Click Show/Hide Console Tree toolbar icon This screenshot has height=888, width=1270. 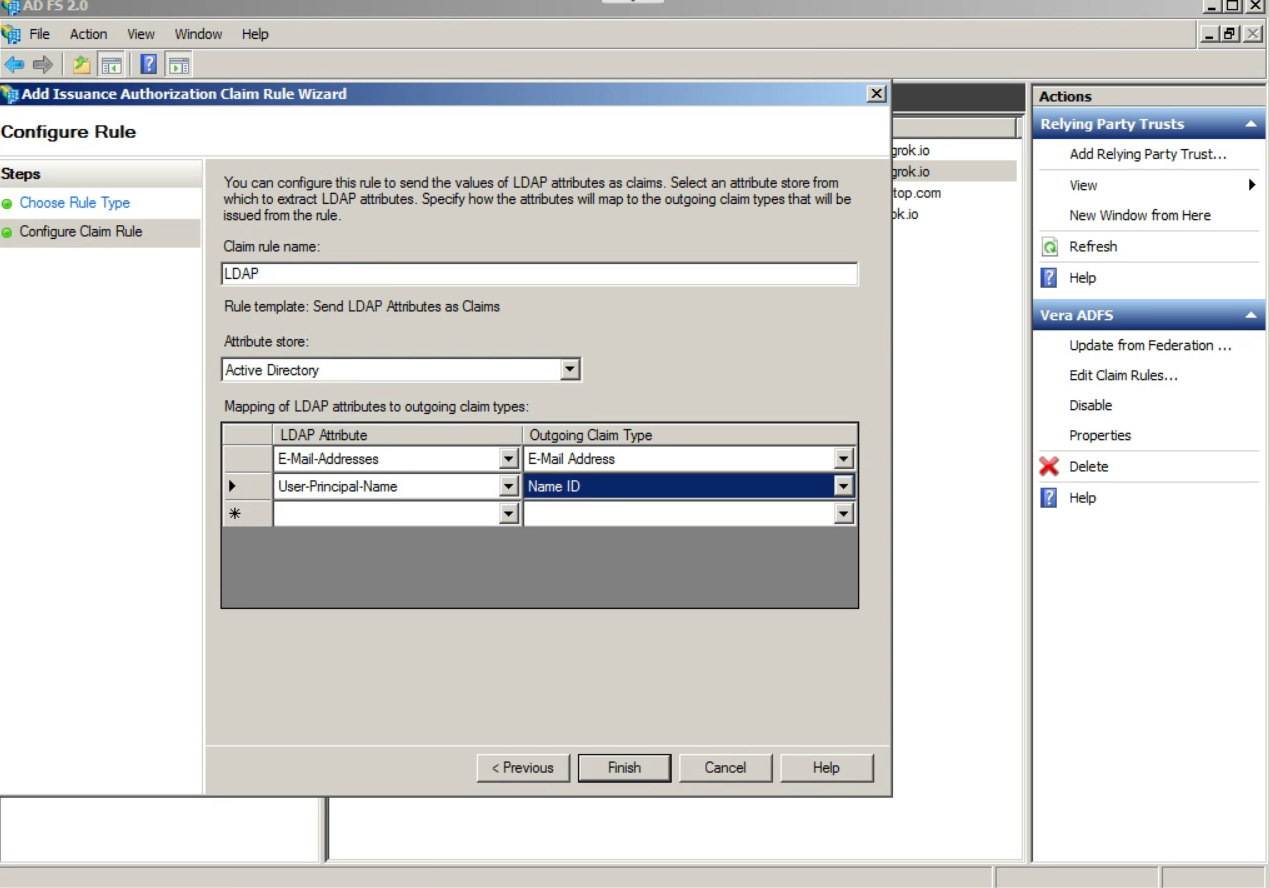111,65
